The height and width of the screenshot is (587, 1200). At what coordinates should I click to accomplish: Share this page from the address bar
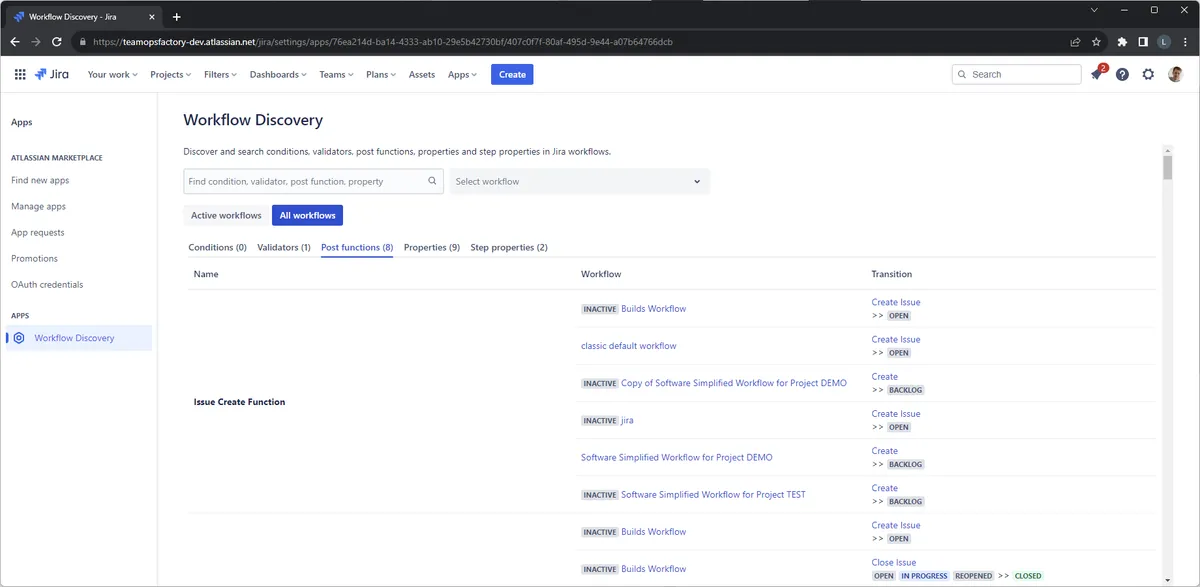pos(1075,42)
